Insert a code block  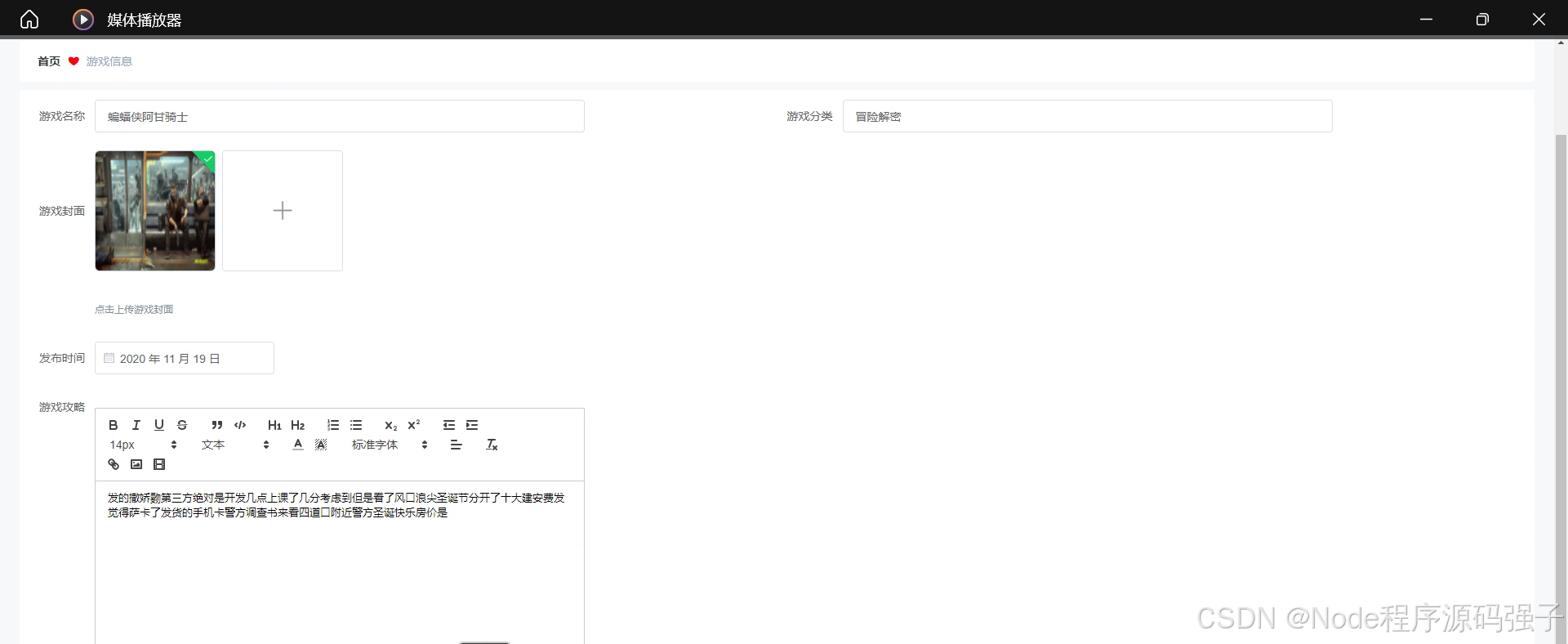pyautogui.click(x=240, y=425)
